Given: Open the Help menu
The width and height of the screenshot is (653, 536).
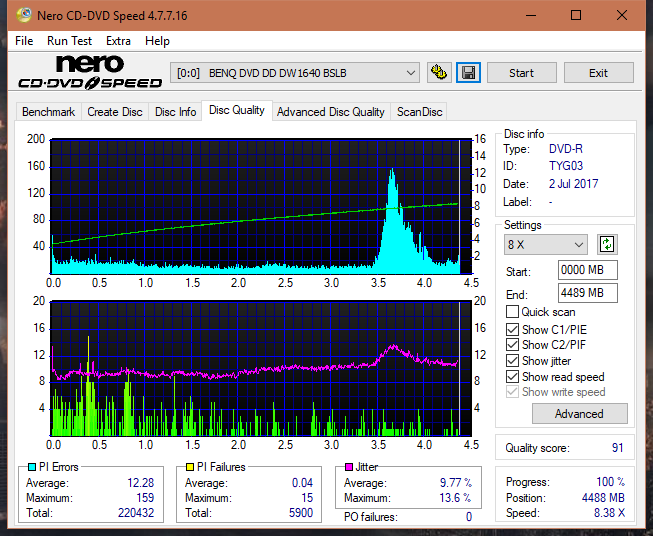Looking at the screenshot, I should (157, 41).
